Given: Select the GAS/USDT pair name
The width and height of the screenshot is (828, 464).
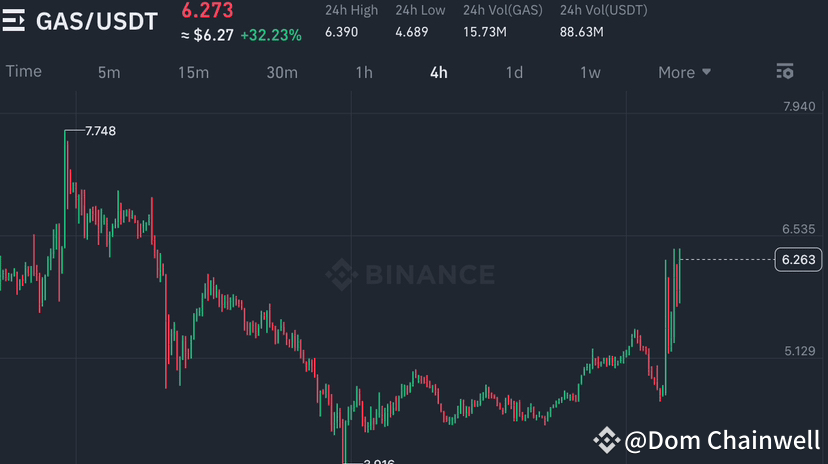Looking at the screenshot, I should click(97, 21).
